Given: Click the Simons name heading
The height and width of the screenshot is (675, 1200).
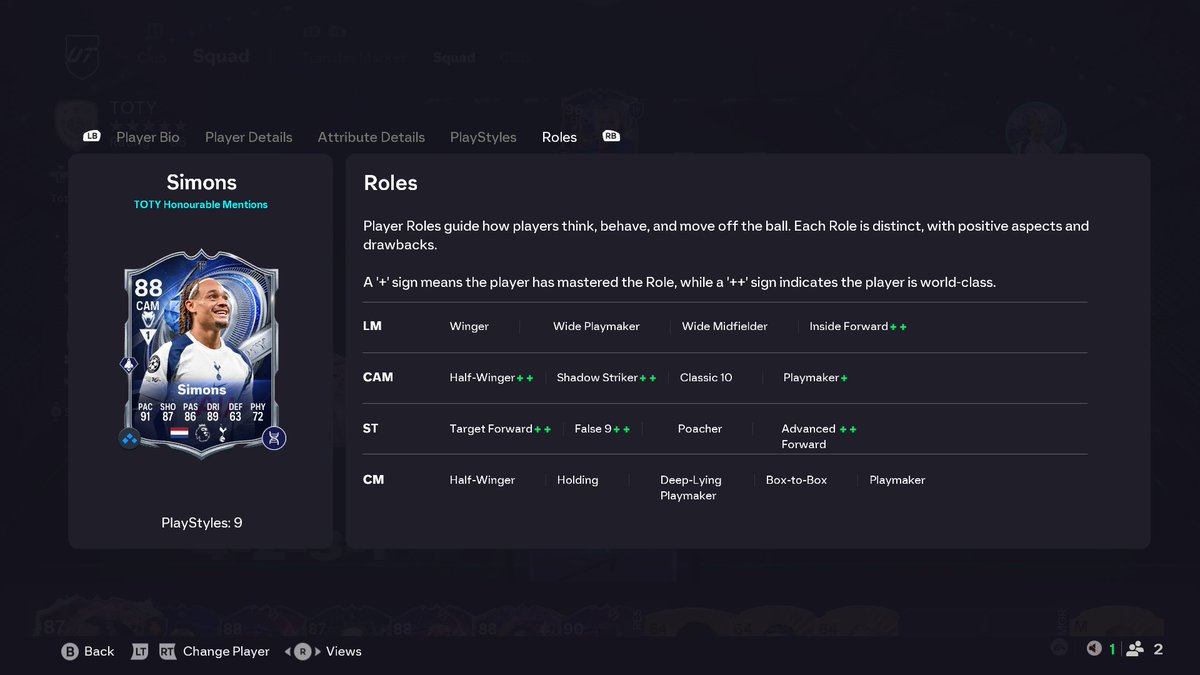Looking at the screenshot, I should (x=201, y=182).
